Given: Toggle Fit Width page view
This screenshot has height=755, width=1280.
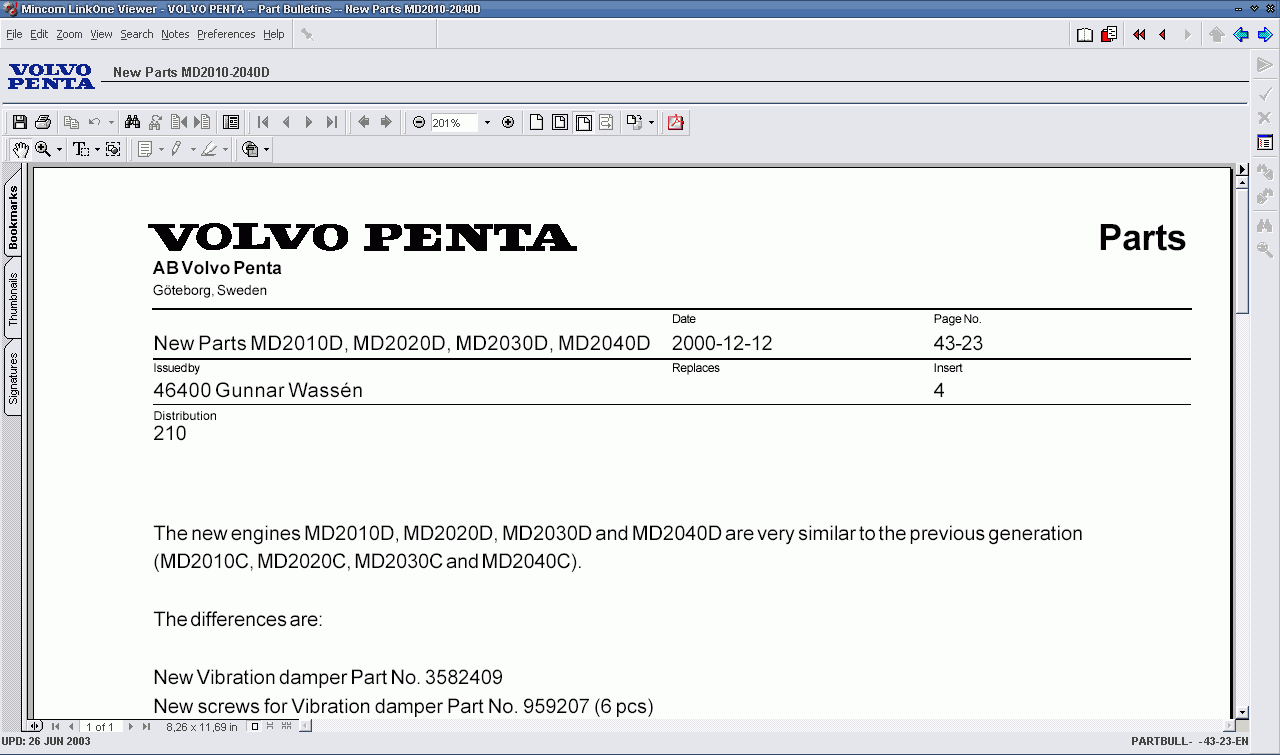Looking at the screenshot, I should pyautogui.click(x=584, y=121).
